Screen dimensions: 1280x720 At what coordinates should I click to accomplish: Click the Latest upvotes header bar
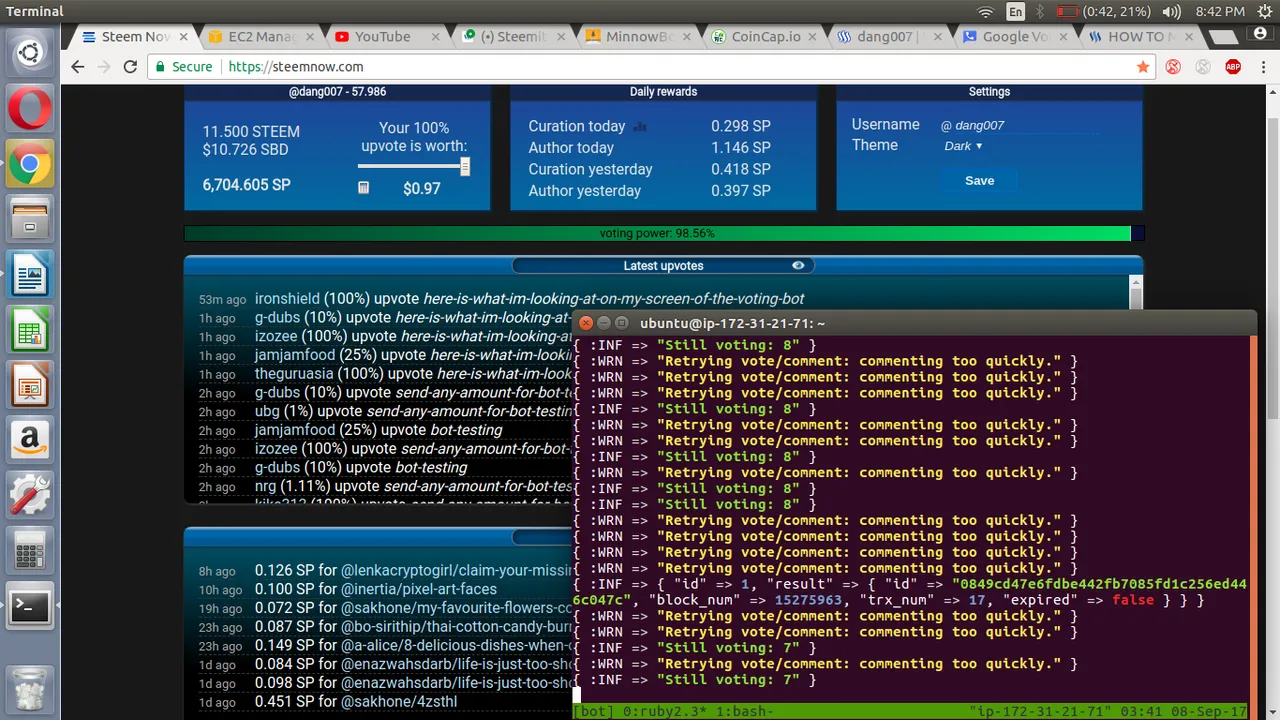click(663, 266)
